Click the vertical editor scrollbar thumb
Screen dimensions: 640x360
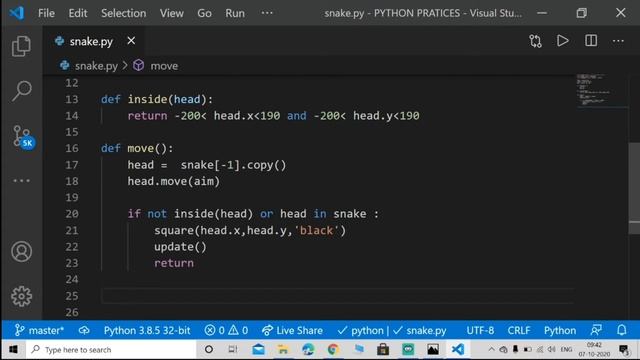pyautogui.click(x=634, y=188)
